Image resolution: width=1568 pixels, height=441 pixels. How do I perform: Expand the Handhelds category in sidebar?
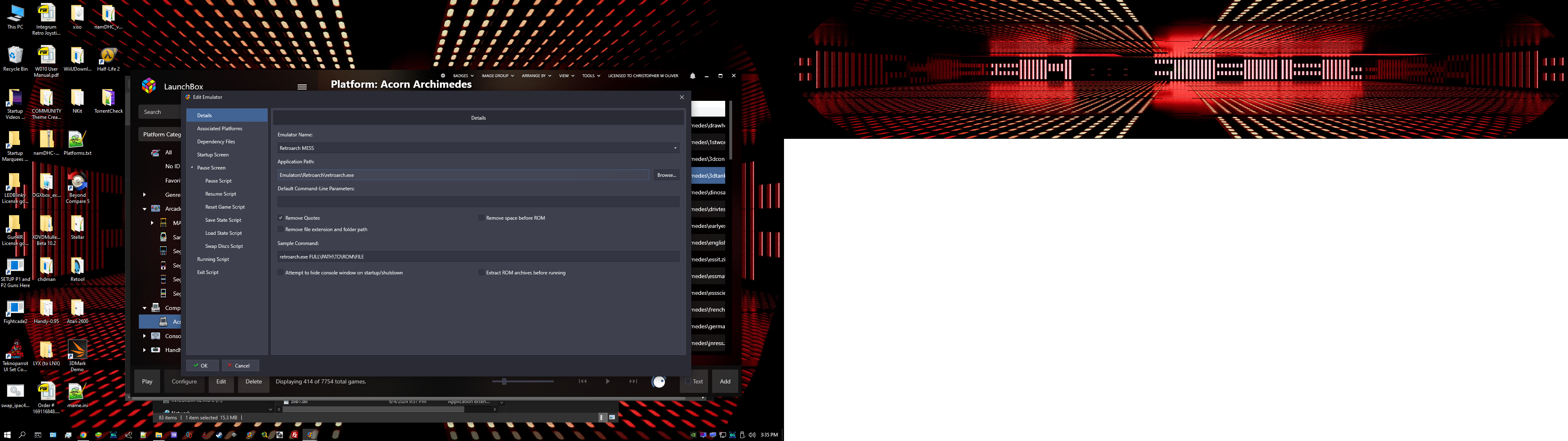click(144, 350)
